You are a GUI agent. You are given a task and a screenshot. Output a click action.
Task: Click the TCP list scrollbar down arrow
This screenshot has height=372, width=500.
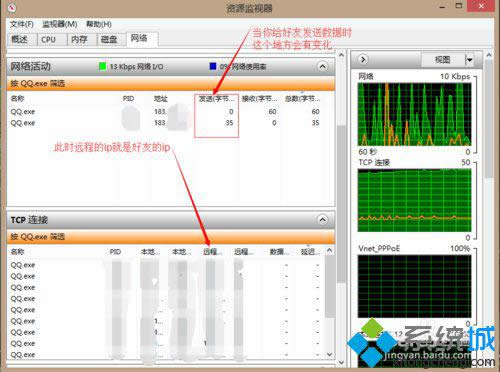pos(330,354)
